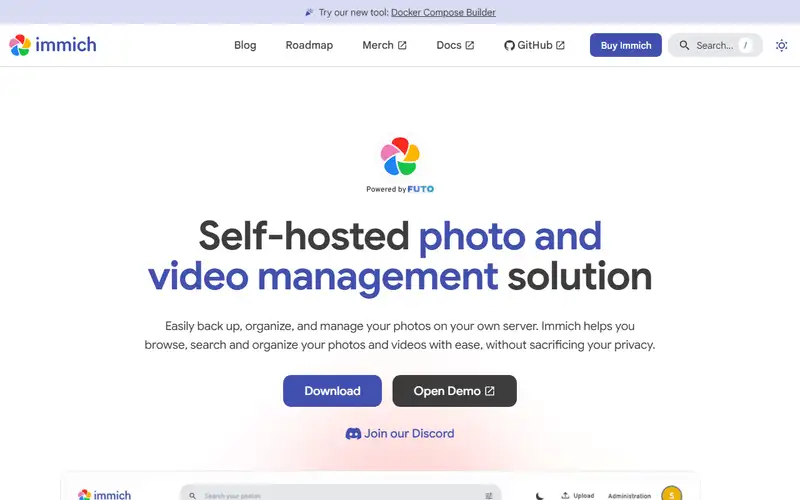Click the 'Easily back up, organize' description paragraph
The height and width of the screenshot is (500, 800).
[x=400, y=335]
